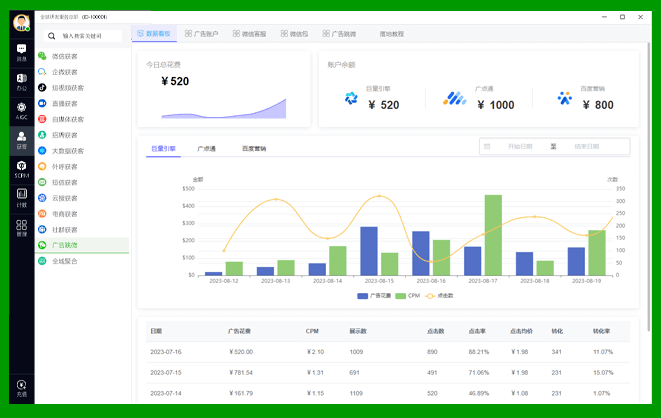The width and height of the screenshot is (661, 418).
Task: Toggle the CPM legend series in chart
Action: pyautogui.click(x=408, y=296)
